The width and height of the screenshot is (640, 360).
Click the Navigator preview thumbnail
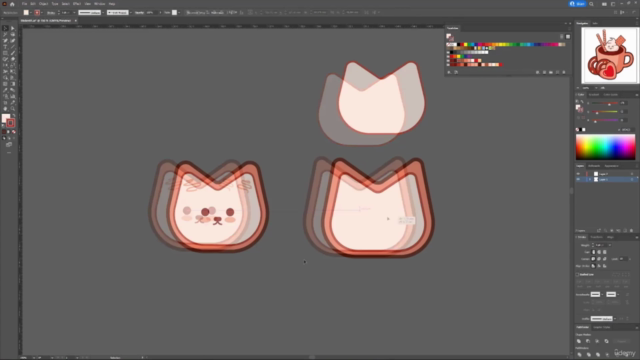coord(610,56)
